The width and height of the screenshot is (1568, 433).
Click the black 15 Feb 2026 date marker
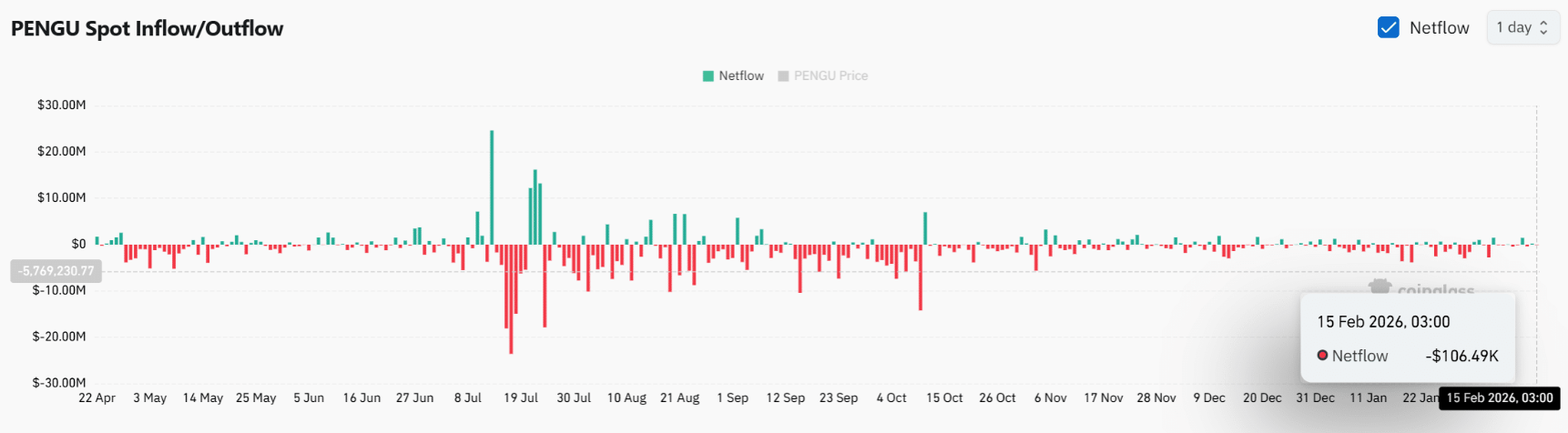point(1499,398)
